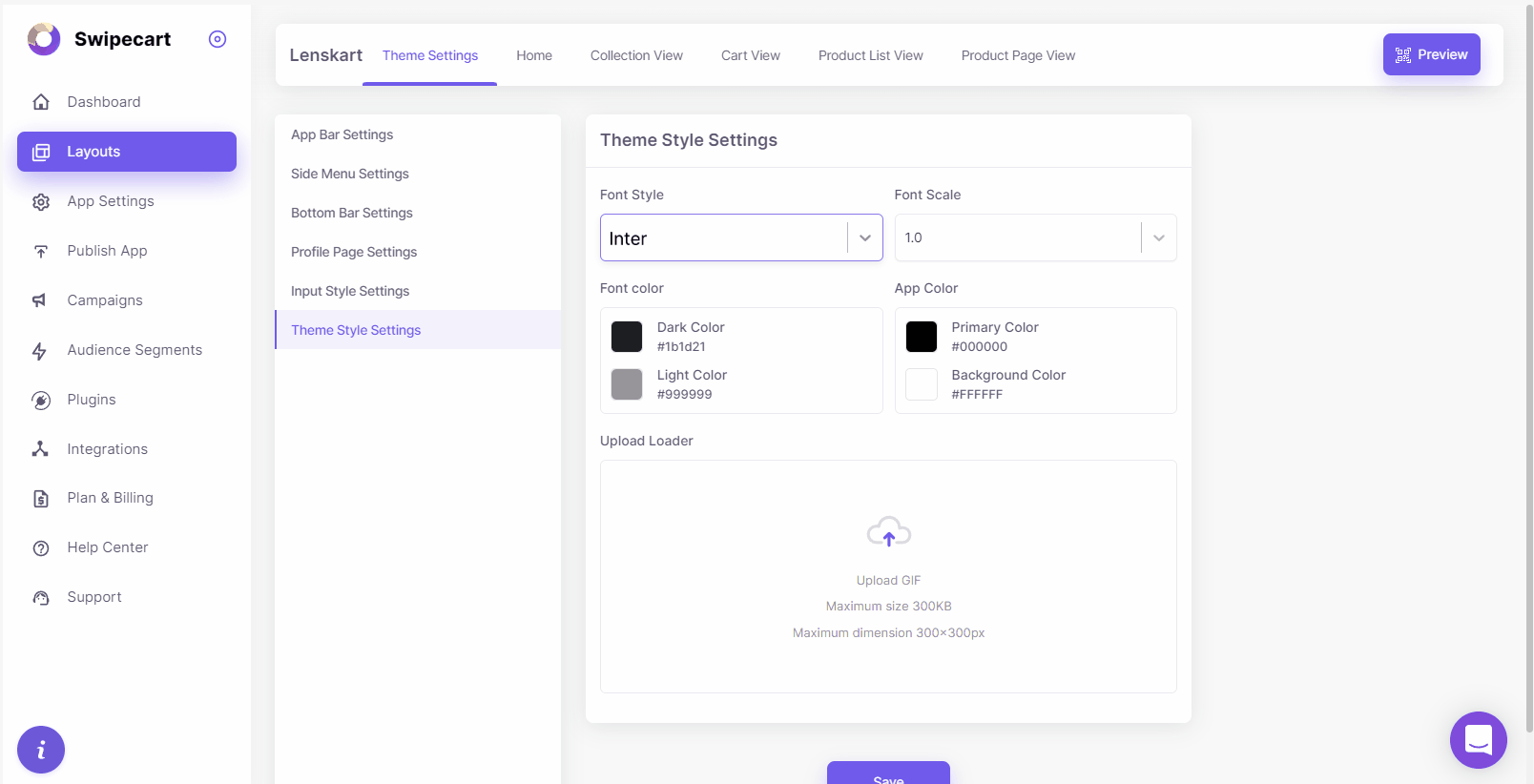Switch to Cart View tab

click(751, 55)
